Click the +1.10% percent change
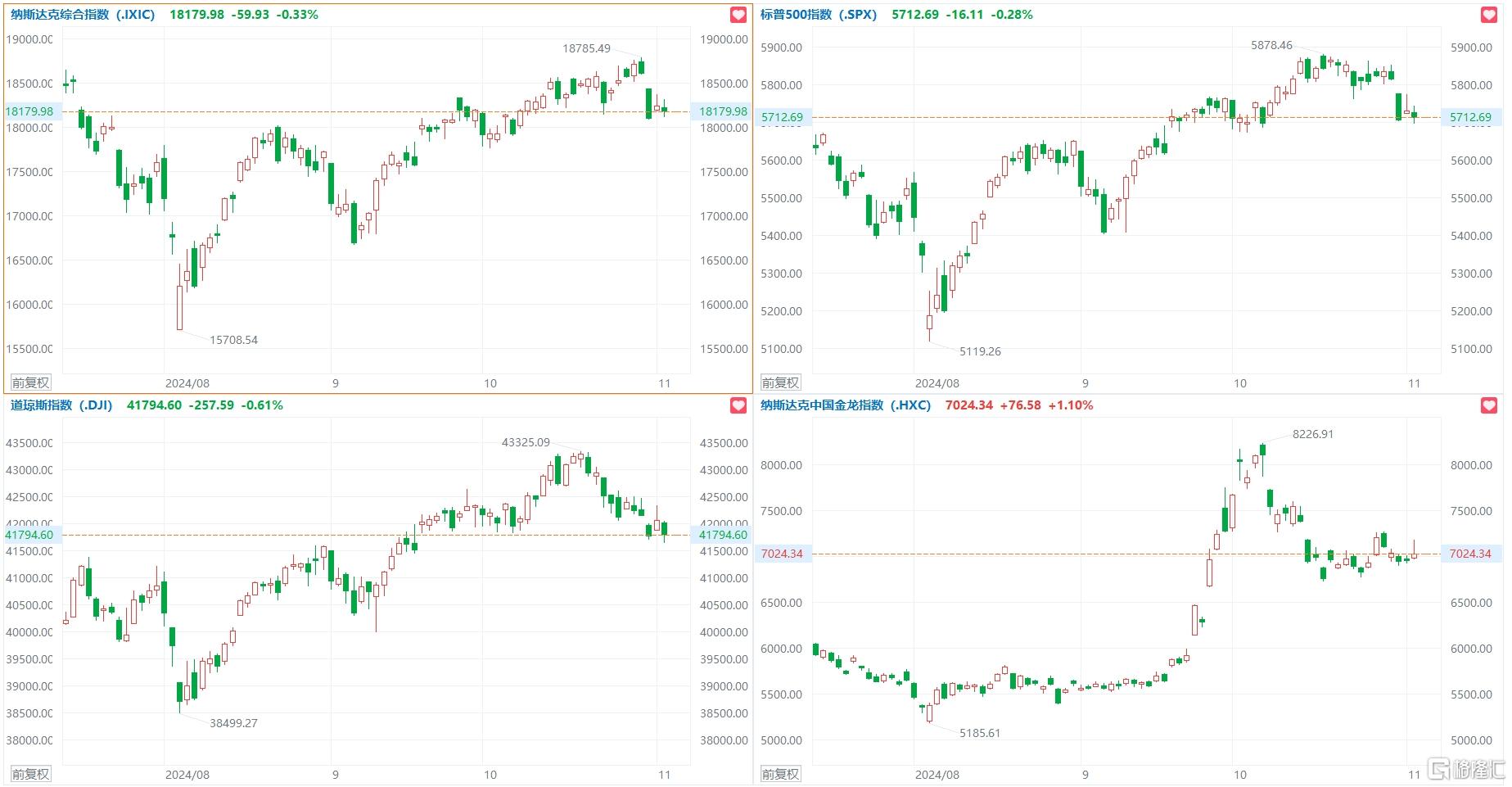The width and height of the screenshot is (1512, 787). tap(1071, 405)
